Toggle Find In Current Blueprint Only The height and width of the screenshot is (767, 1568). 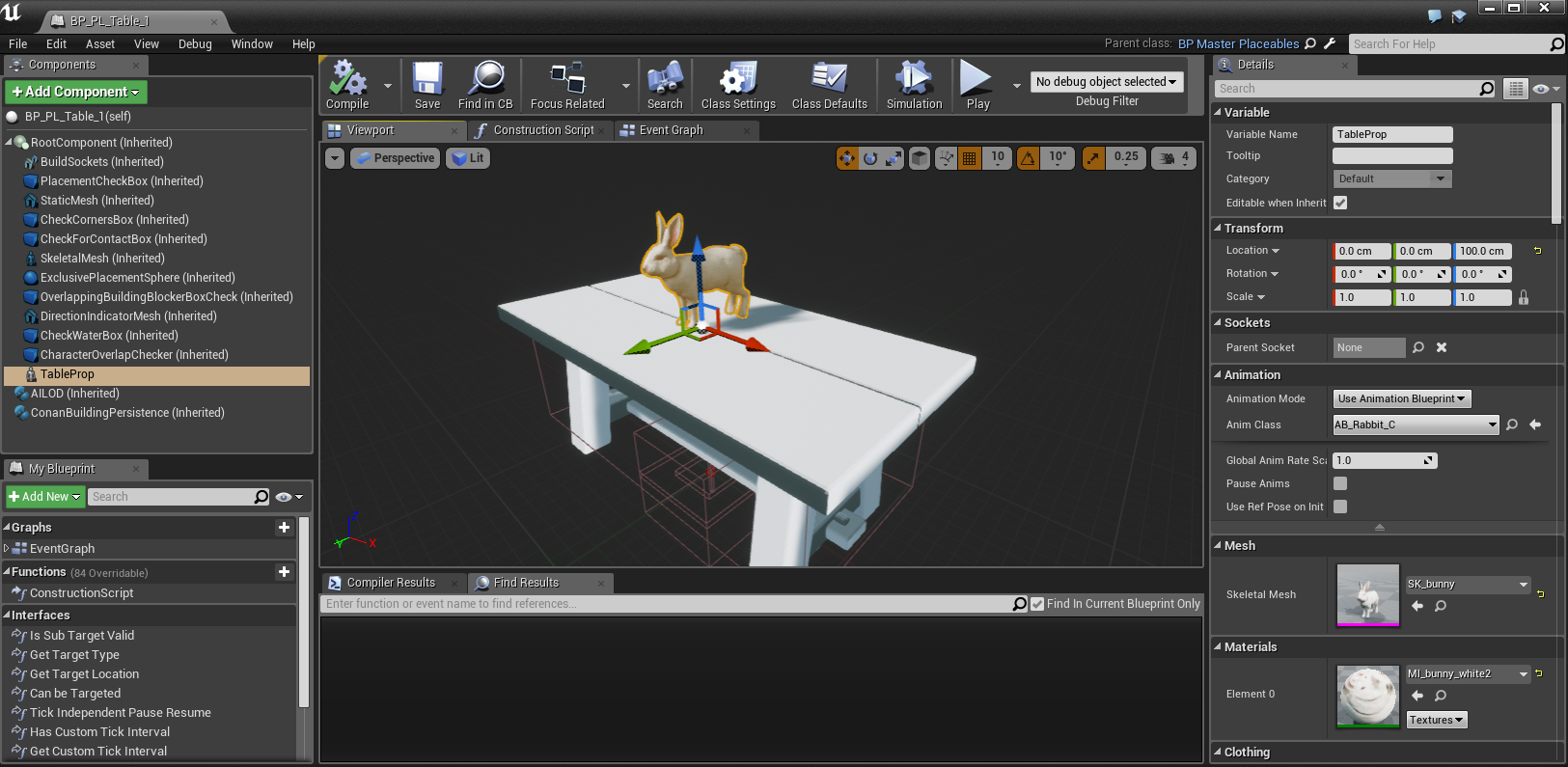[x=1037, y=604]
